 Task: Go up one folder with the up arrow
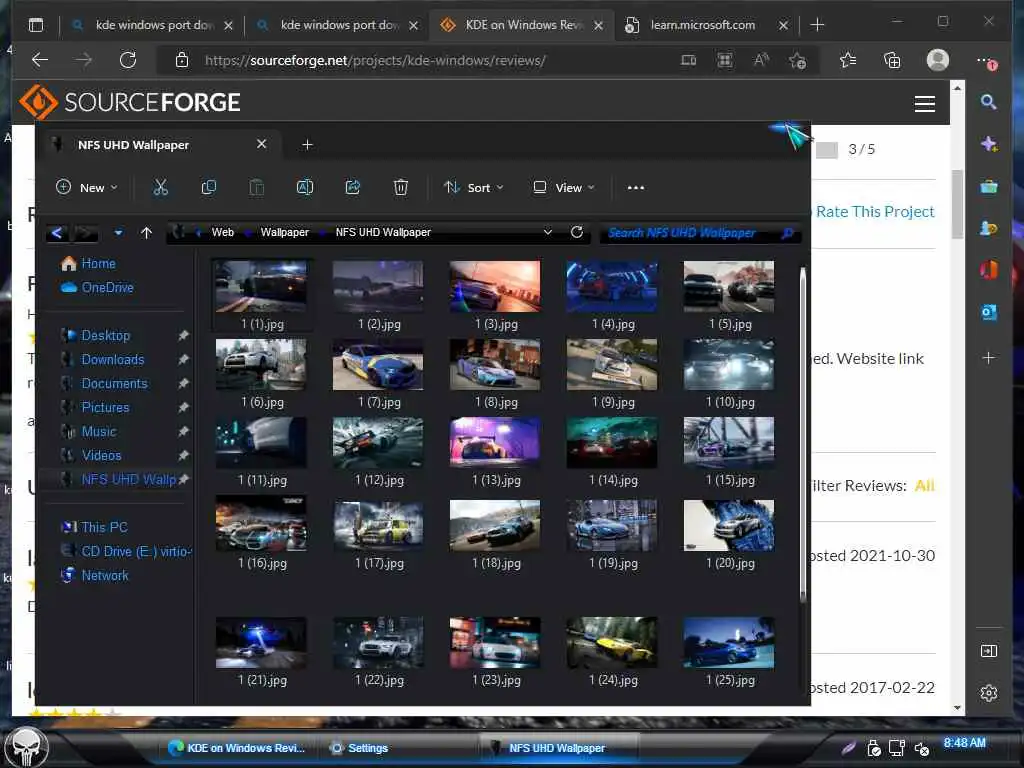click(x=146, y=232)
